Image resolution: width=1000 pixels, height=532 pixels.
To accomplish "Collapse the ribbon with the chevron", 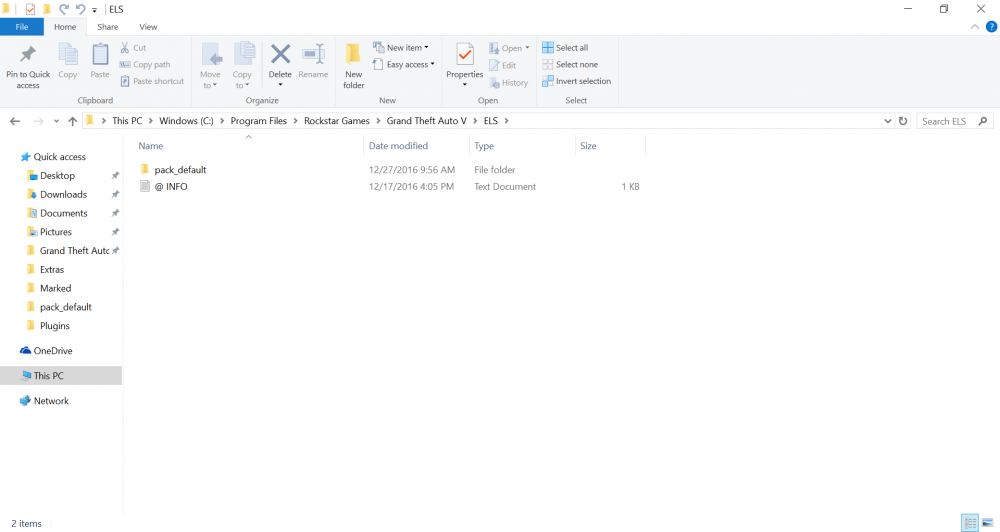I will [x=974, y=27].
